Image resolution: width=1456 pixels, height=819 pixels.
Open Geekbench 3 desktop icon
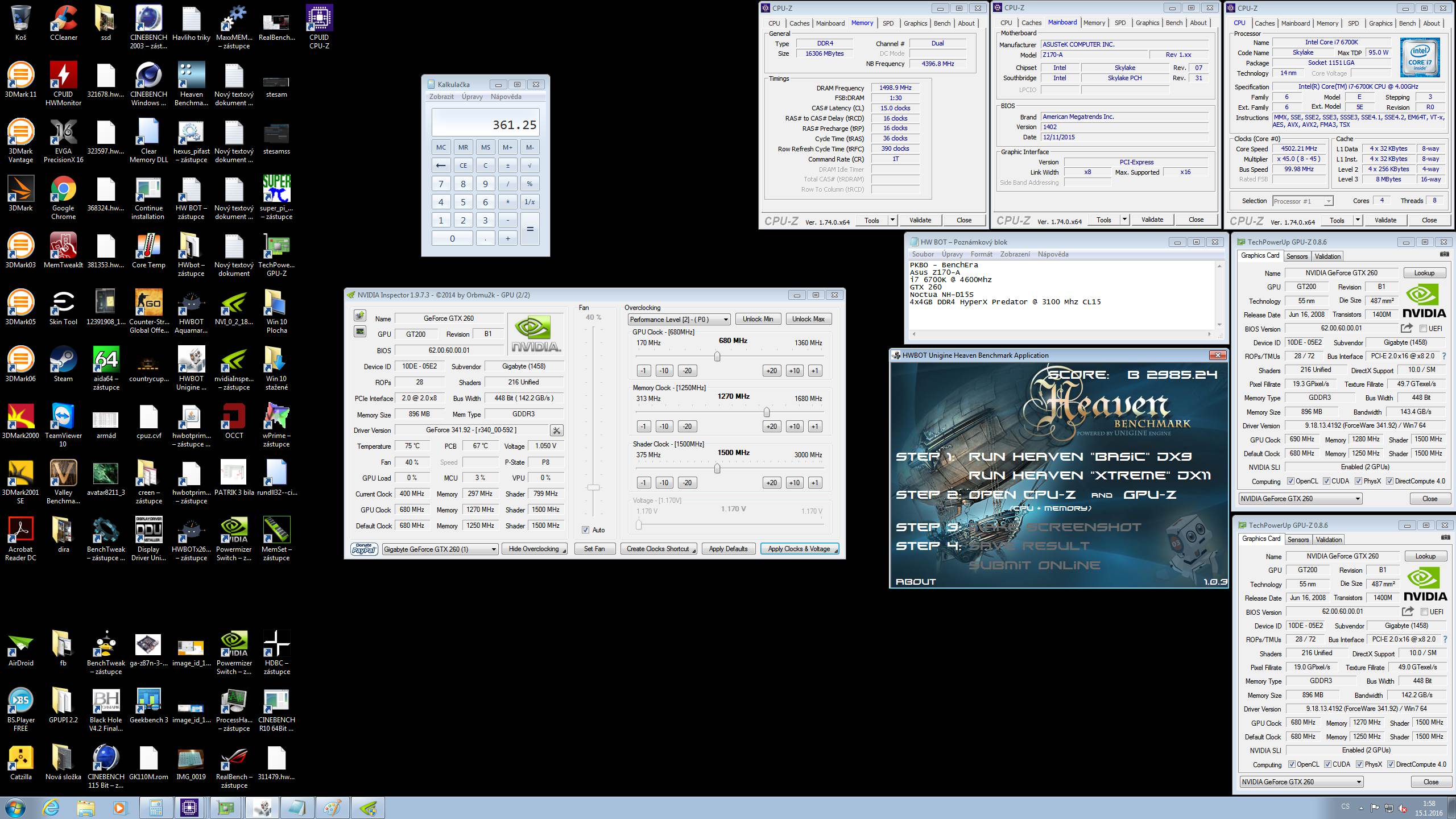point(148,705)
